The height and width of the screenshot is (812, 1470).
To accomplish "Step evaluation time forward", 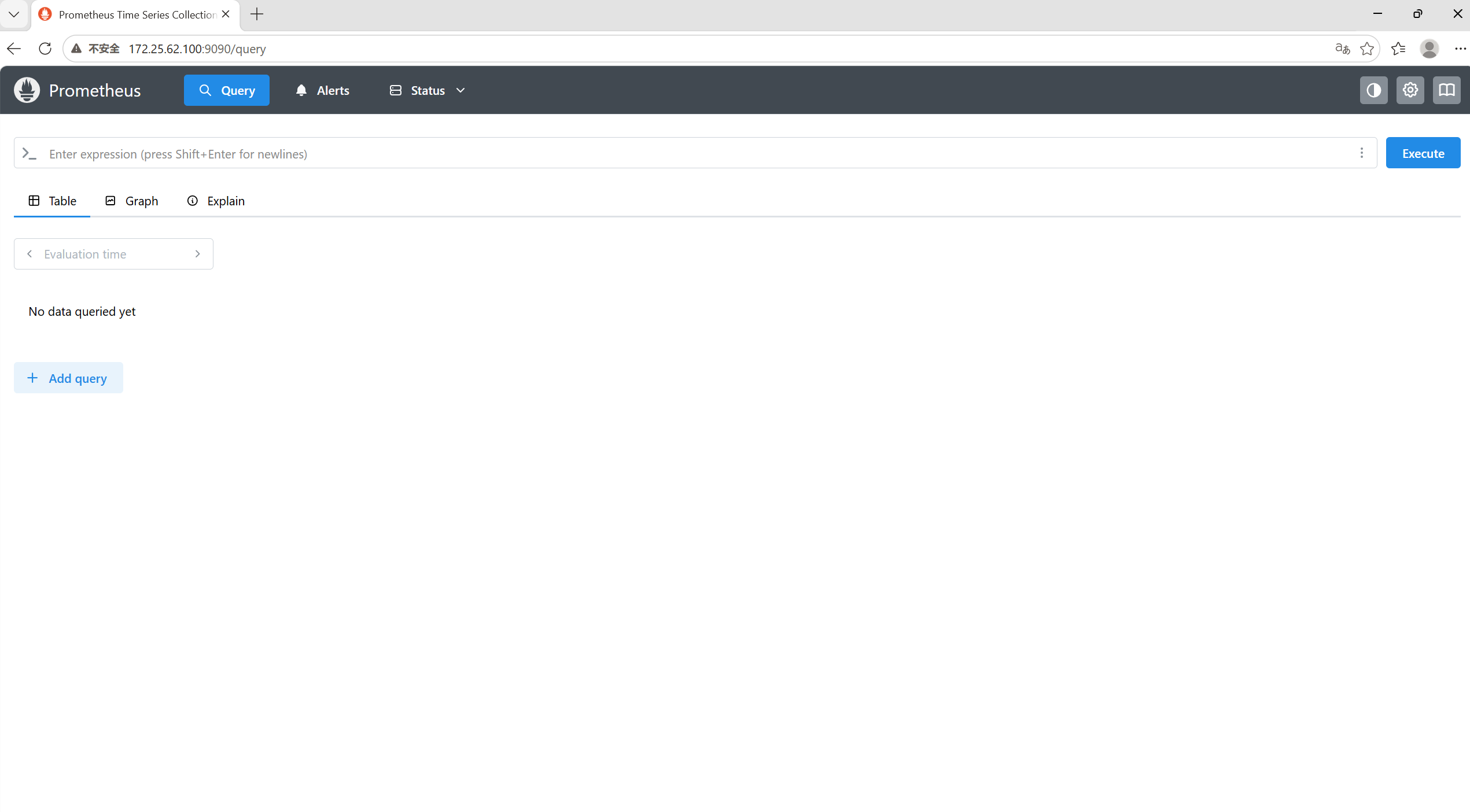I will [x=198, y=254].
